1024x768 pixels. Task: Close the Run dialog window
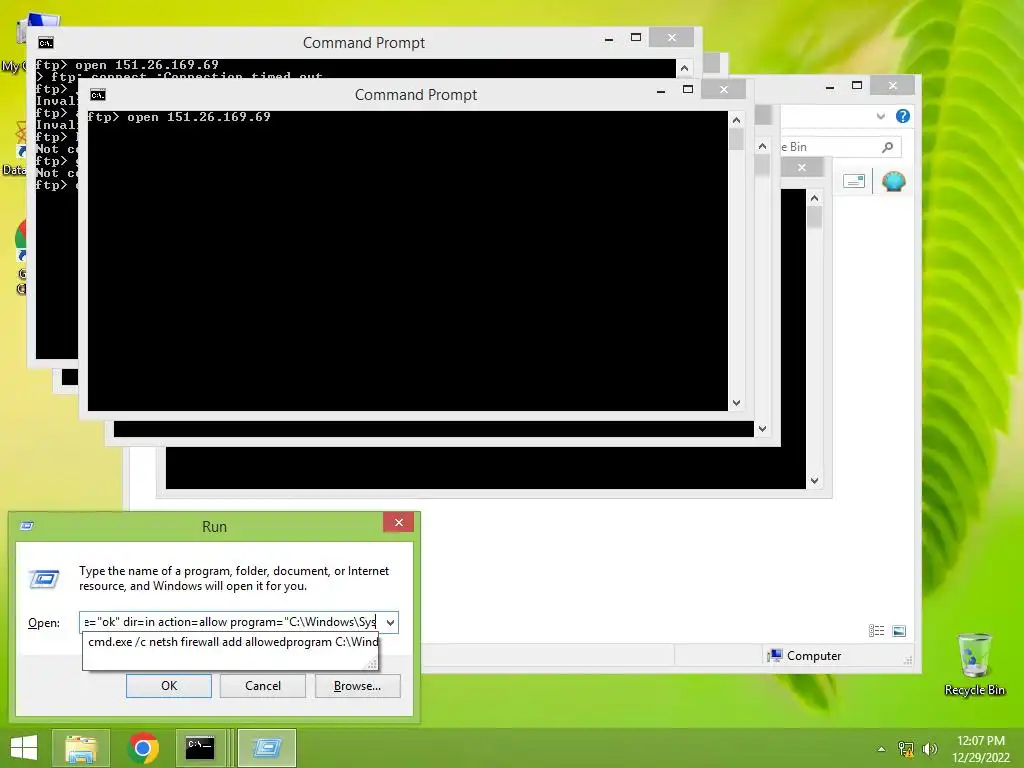[x=398, y=522]
